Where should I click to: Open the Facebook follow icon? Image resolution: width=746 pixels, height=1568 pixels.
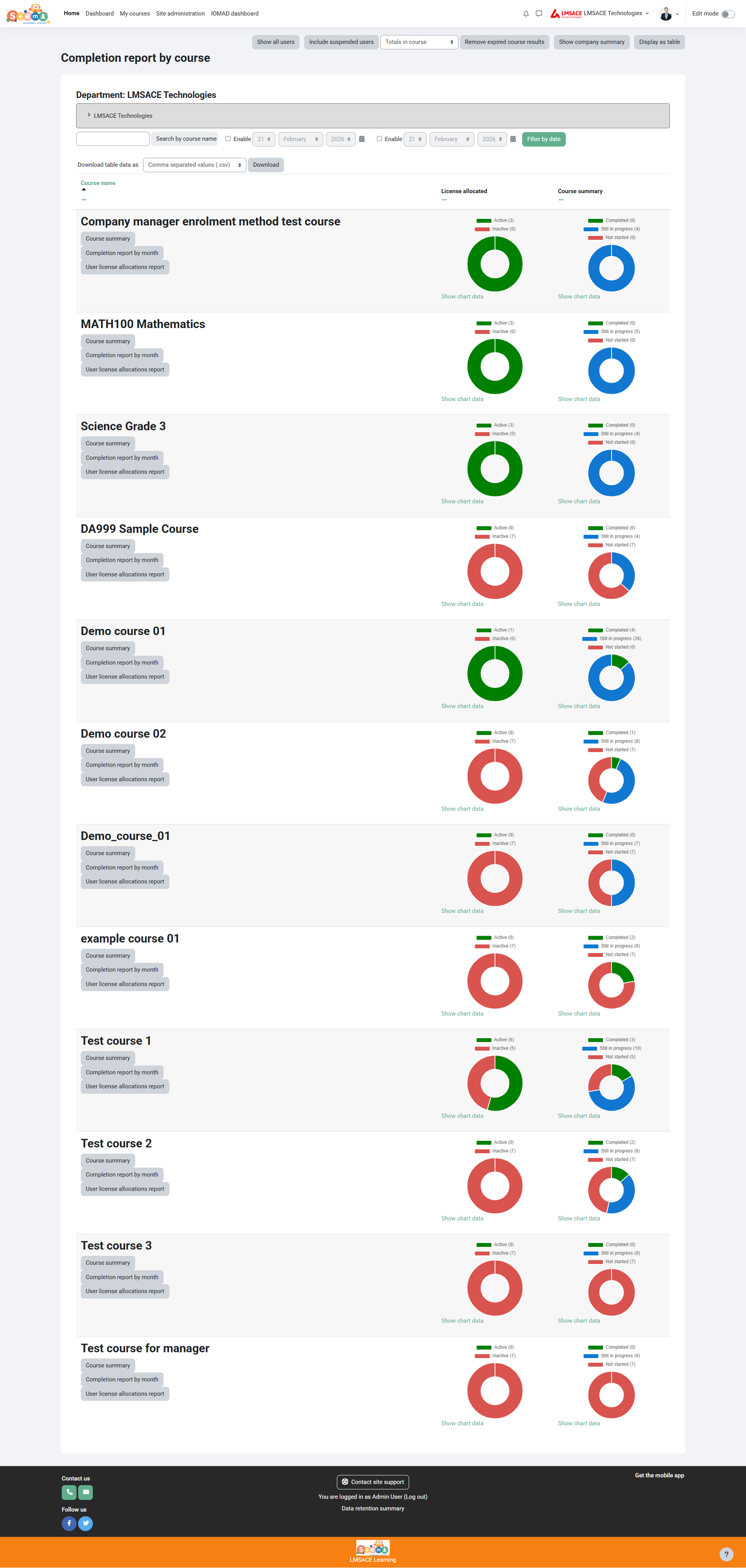click(x=70, y=1523)
